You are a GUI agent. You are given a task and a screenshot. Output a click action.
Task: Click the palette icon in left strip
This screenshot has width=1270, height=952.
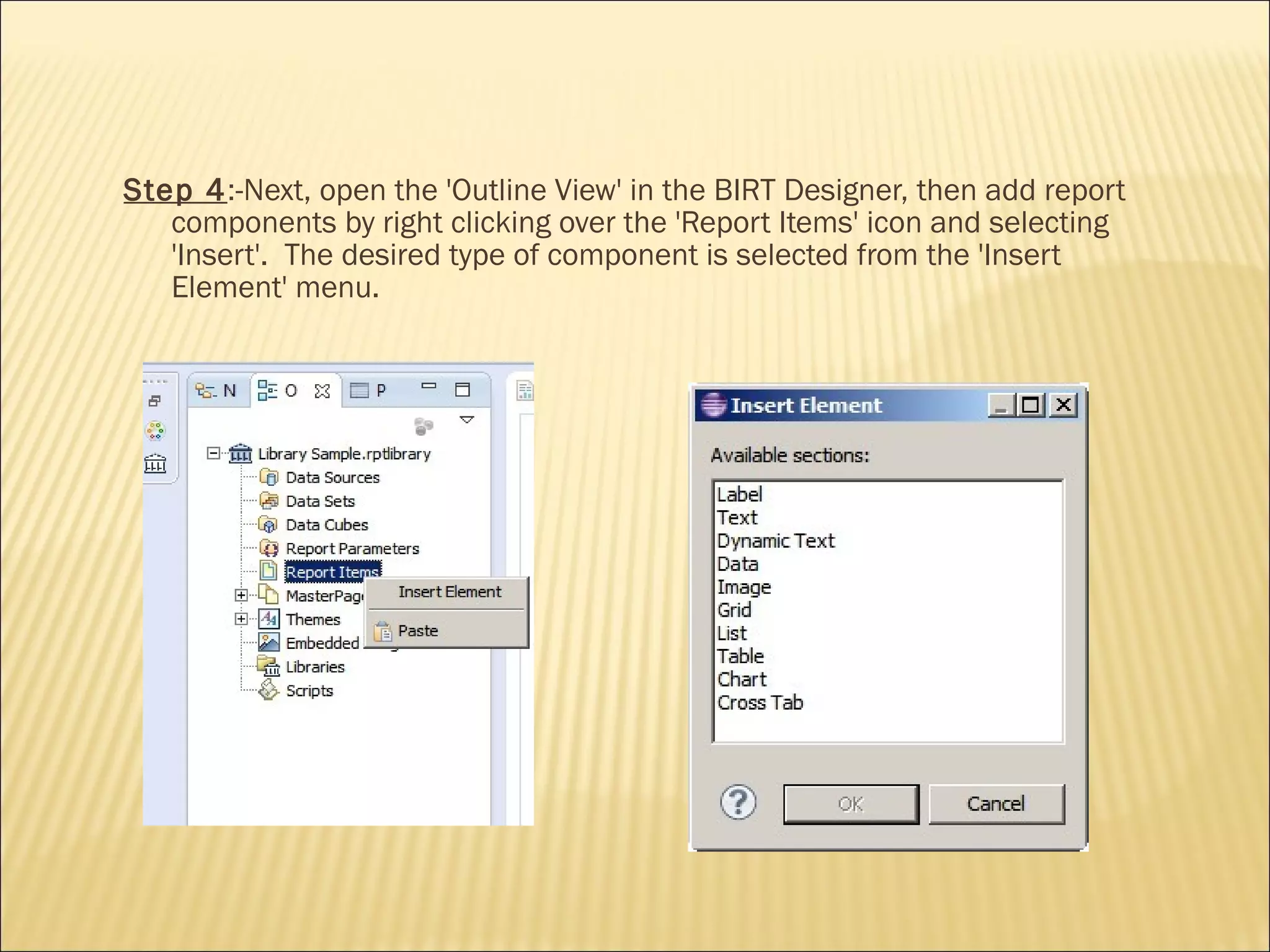click(x=155, y=431)
